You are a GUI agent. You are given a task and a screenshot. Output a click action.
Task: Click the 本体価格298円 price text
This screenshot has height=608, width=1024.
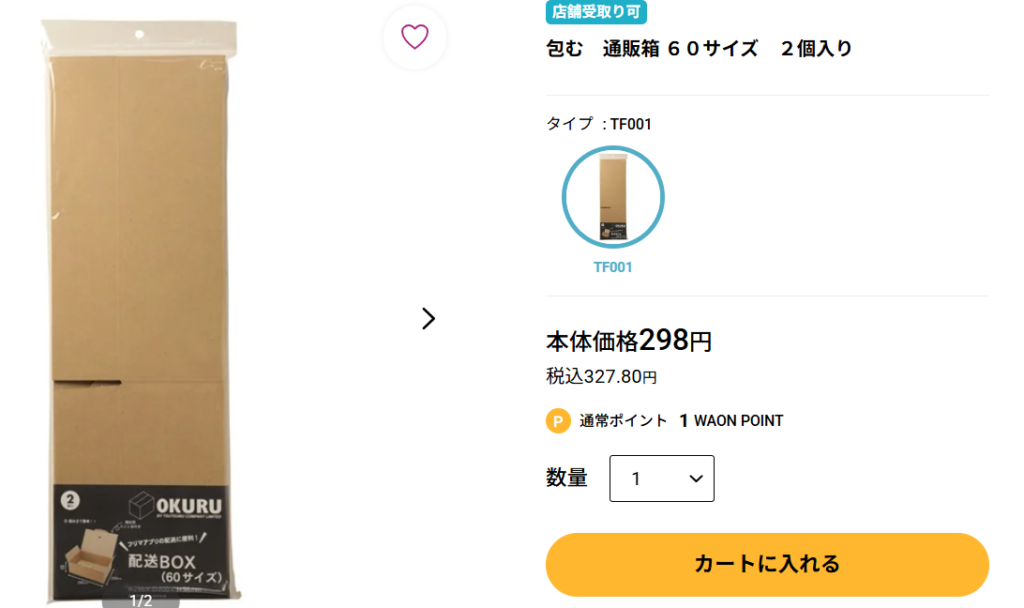[x=628, y=341]
